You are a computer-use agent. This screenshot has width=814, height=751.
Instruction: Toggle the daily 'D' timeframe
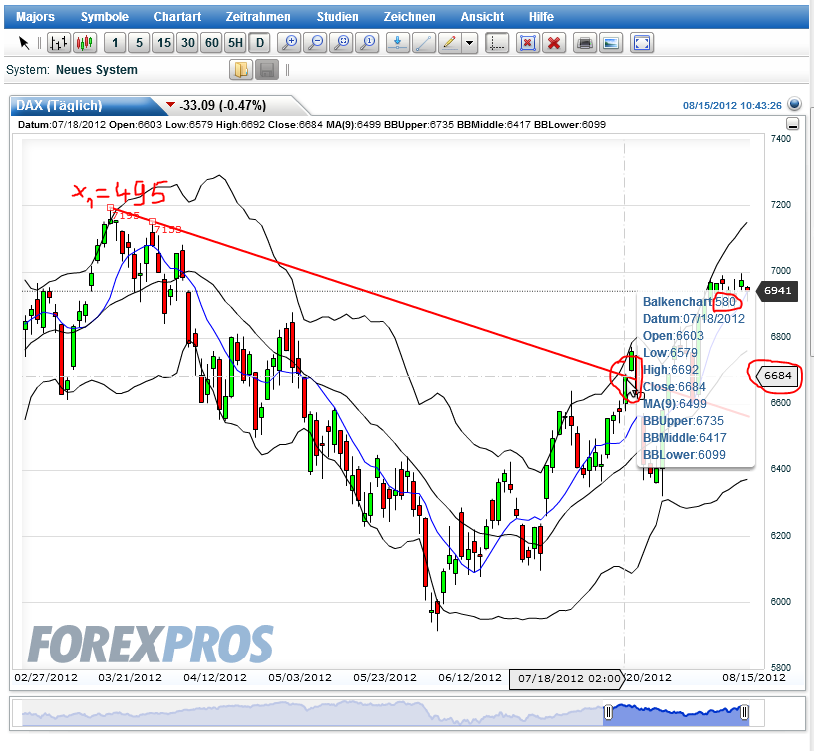coord(258,43)
